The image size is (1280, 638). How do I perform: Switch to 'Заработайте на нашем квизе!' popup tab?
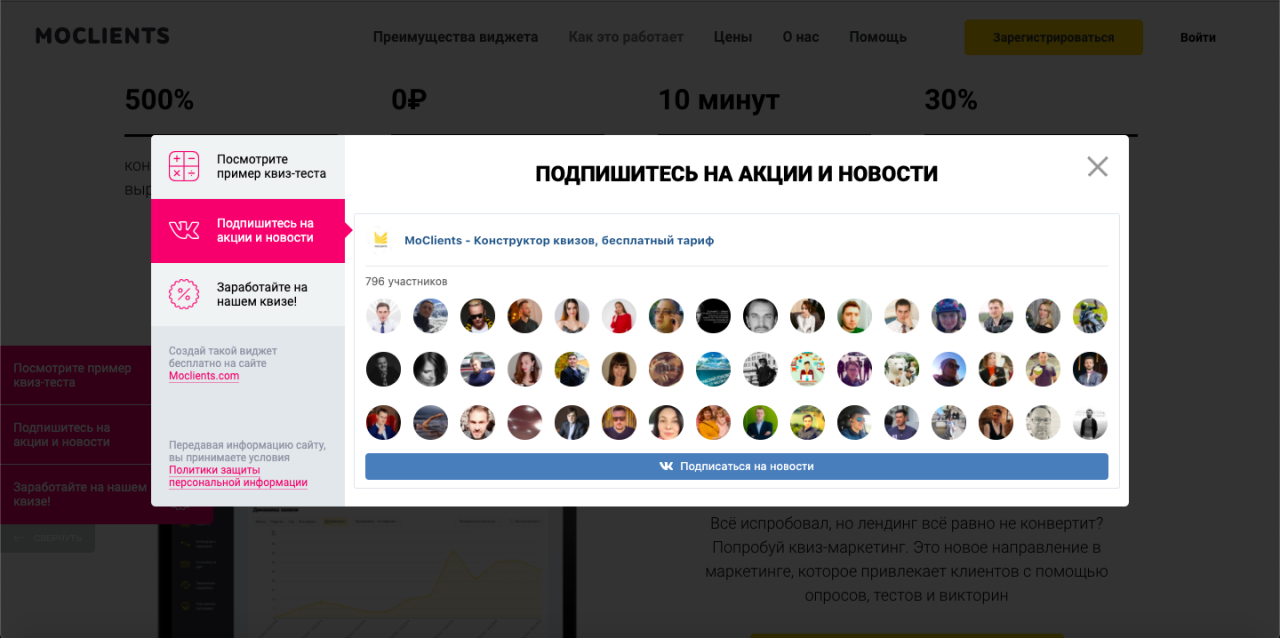click(x=248, y=294)
